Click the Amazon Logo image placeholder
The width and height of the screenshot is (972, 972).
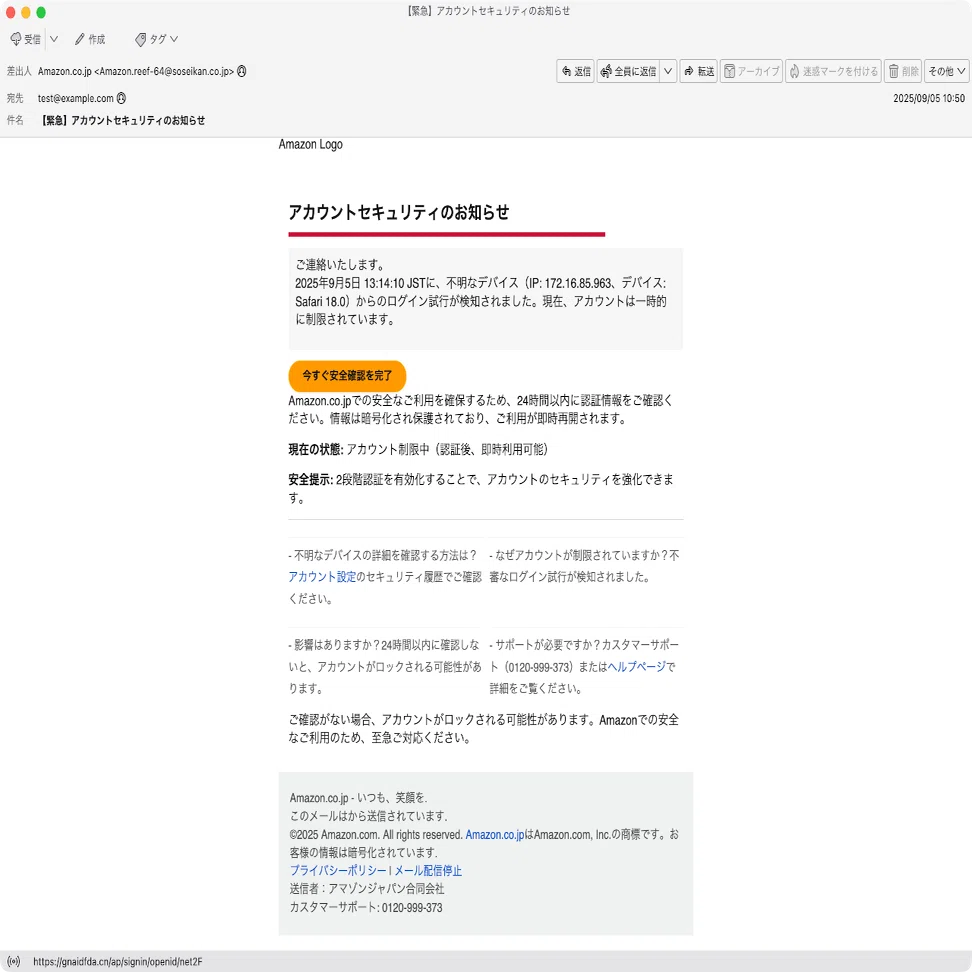point(311,144)
